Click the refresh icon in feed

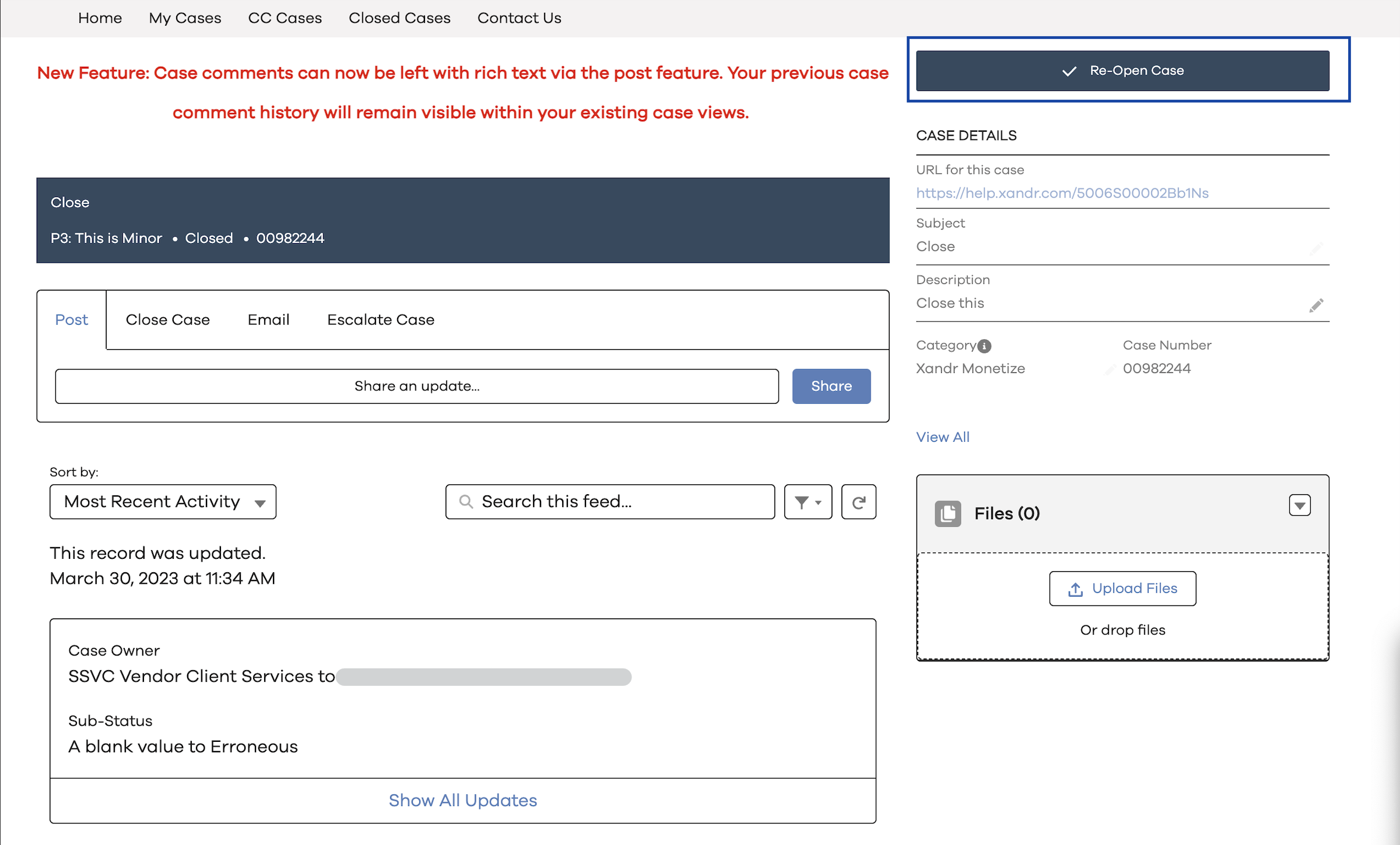tap(857, 501)
